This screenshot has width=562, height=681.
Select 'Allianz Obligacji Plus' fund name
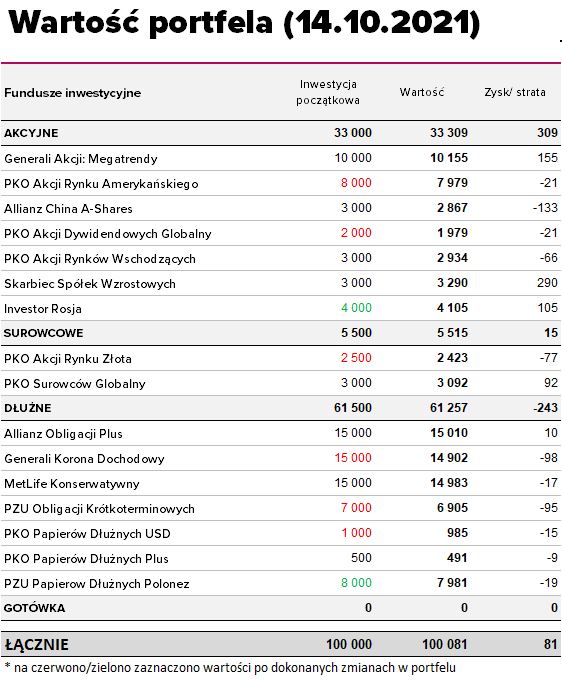pyautogui.click(x=63, y=434)
